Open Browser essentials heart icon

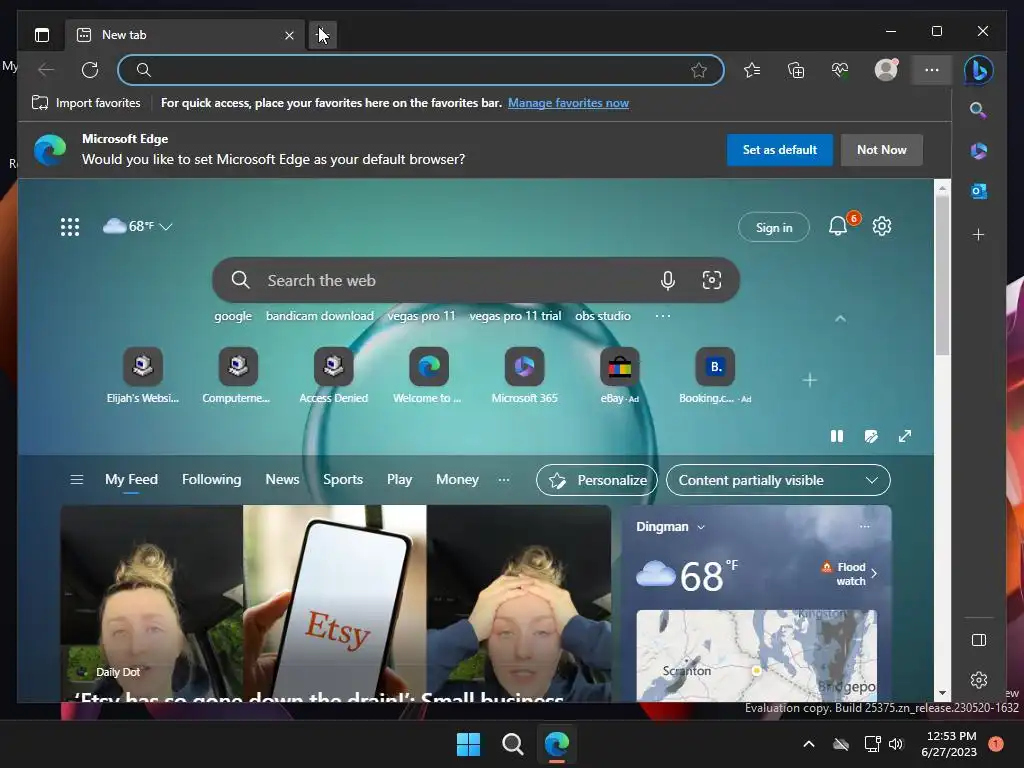[840, 70]
